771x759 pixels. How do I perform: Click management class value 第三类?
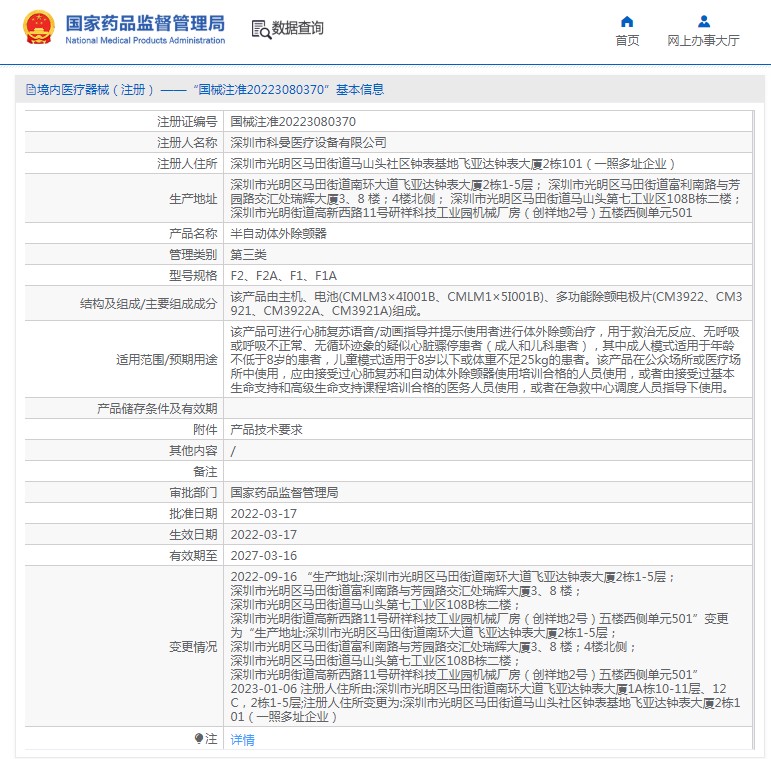[x=248, y=255]
